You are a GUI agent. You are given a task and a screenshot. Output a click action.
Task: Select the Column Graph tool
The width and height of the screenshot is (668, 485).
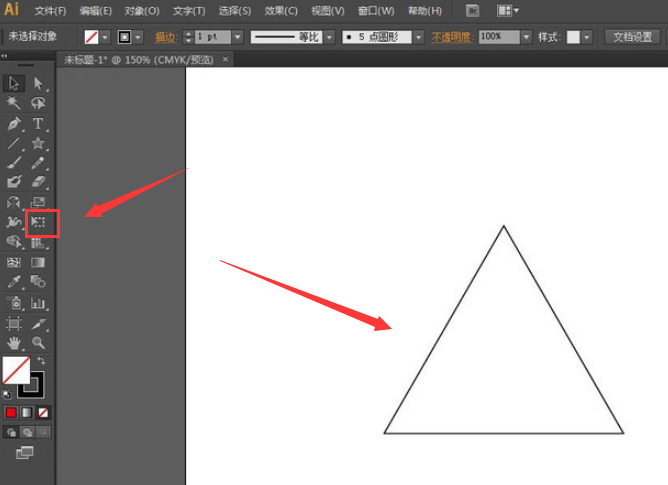(38, 303)
